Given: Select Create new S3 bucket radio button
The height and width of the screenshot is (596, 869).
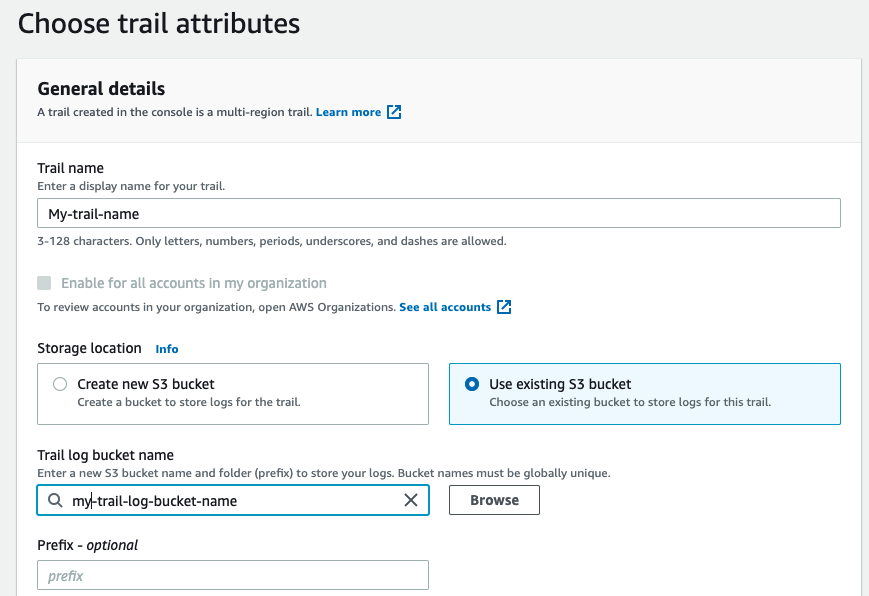Looking at the screenshot, I should click(x=60, y=384).
